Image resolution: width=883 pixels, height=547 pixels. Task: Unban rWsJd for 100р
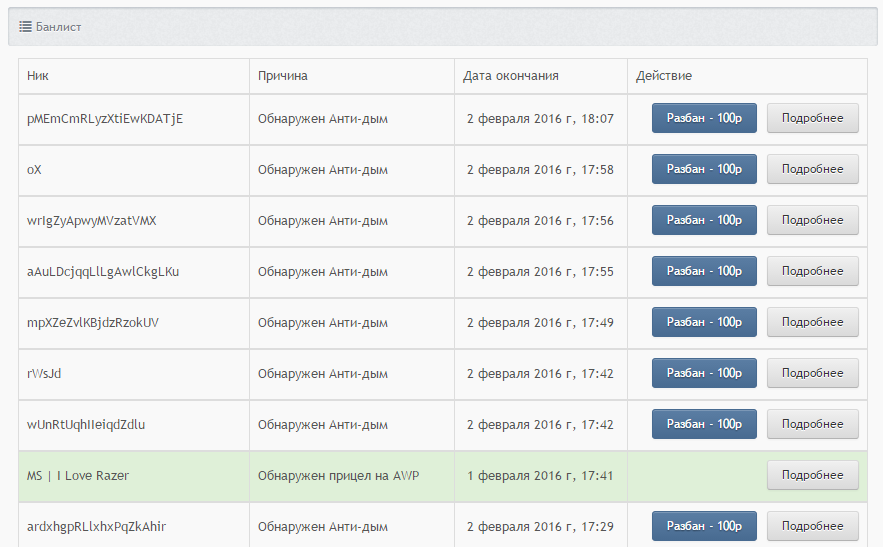click(x=704, y=373)
